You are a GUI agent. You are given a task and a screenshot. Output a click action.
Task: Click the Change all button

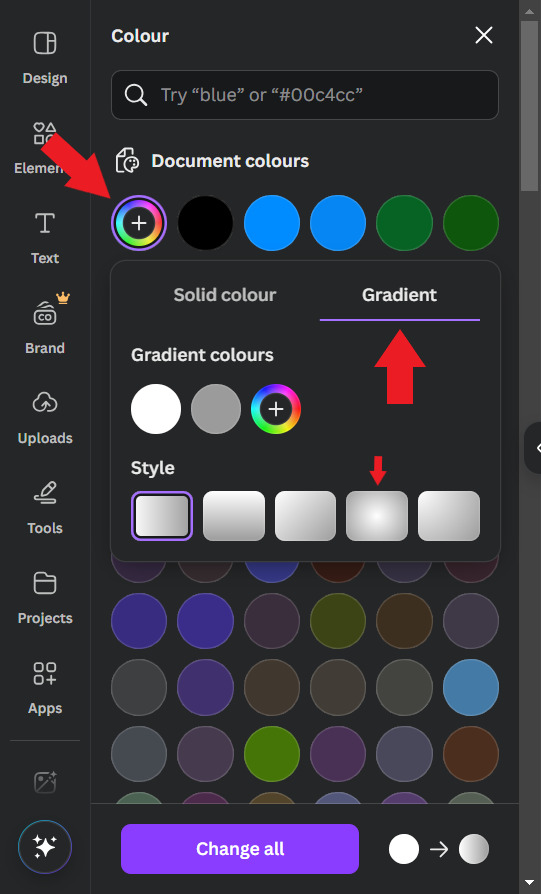click(x=240, y=849)
